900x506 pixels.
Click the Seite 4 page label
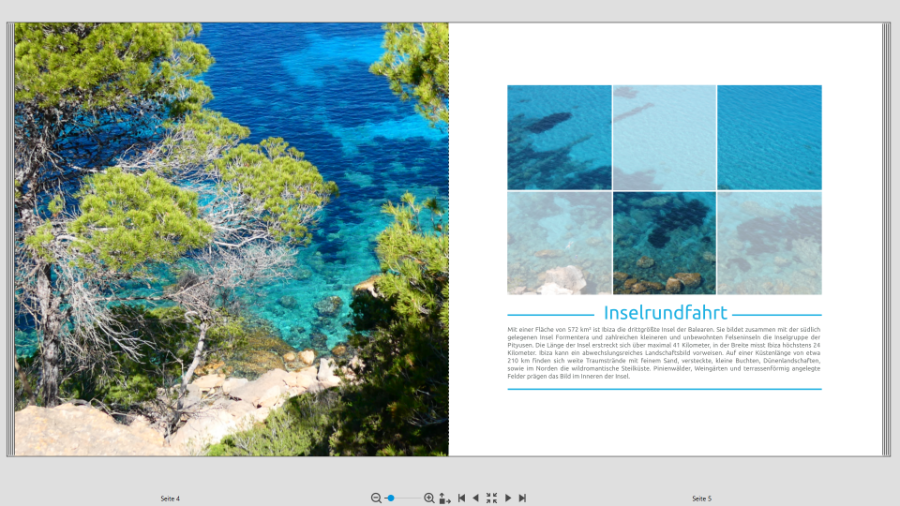170,498
